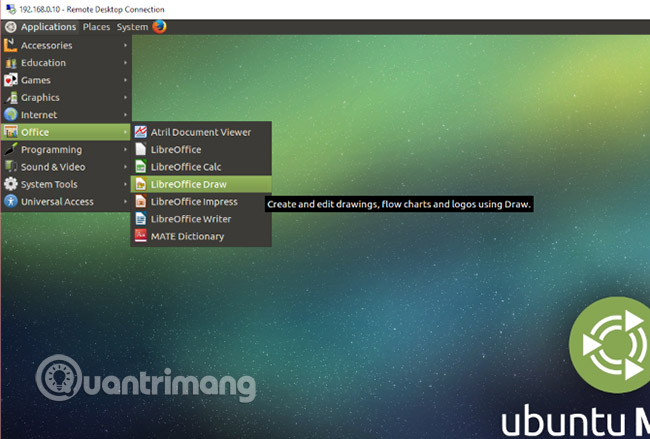Click the Remote Desktop Connection window title
The height and width of the screenshot is (439, 650).
(x=92, y=9)
